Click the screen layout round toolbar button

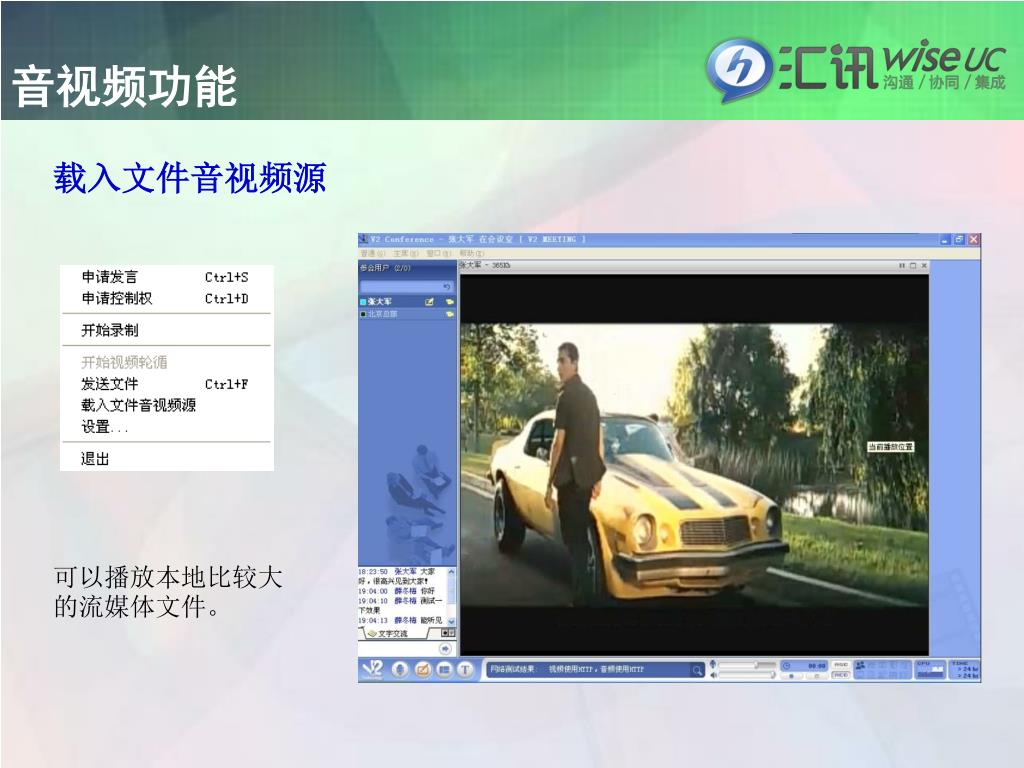[444, 669]
